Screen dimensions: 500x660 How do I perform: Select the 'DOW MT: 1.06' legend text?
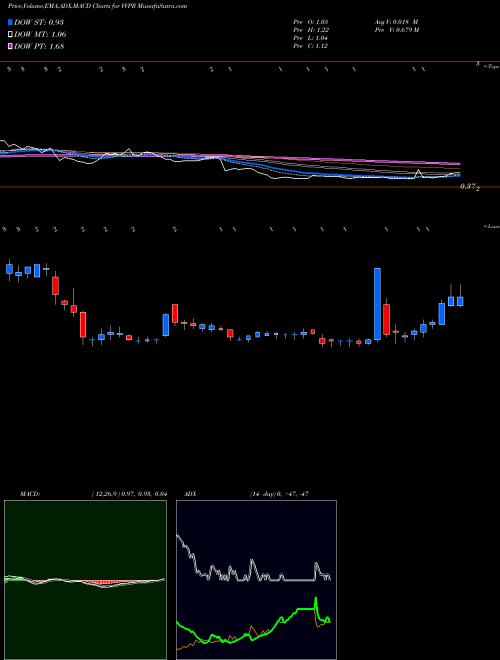click(40, 35)
